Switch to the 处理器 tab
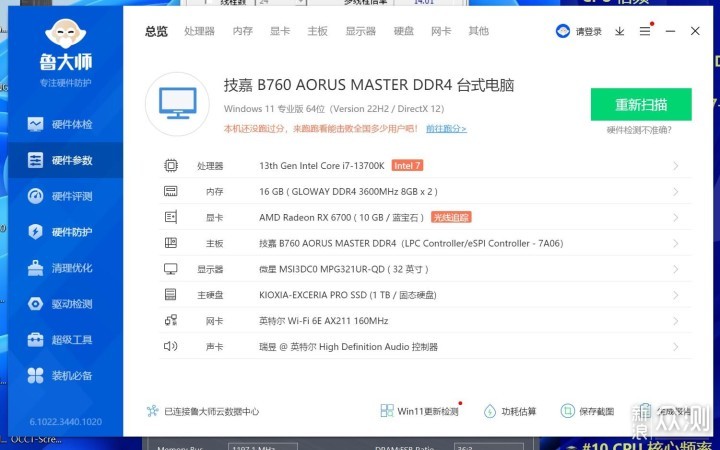Screen dimensions: 720x450 (x=199, y=31)
